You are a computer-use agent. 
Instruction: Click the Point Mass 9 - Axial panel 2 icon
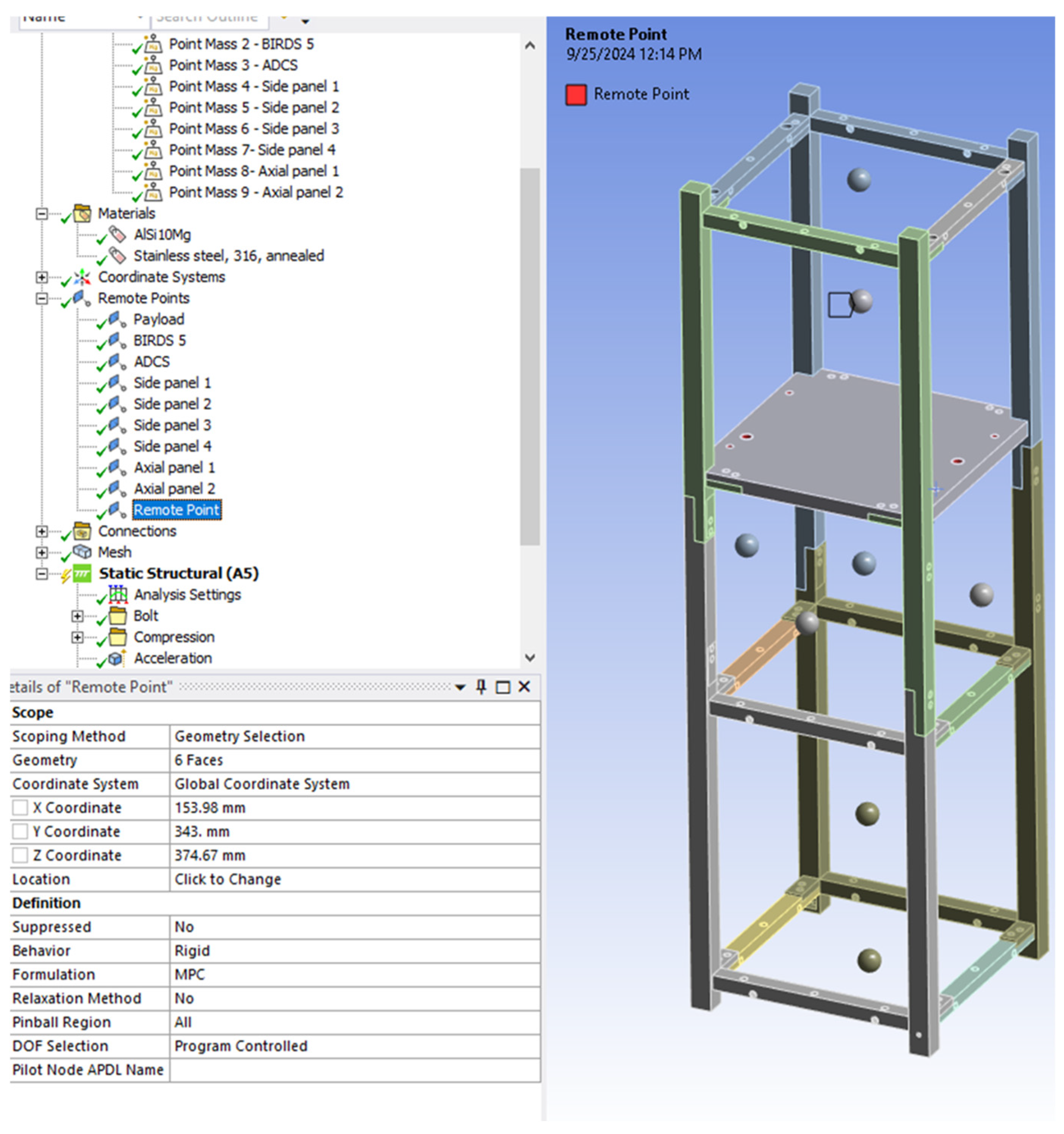153,192
